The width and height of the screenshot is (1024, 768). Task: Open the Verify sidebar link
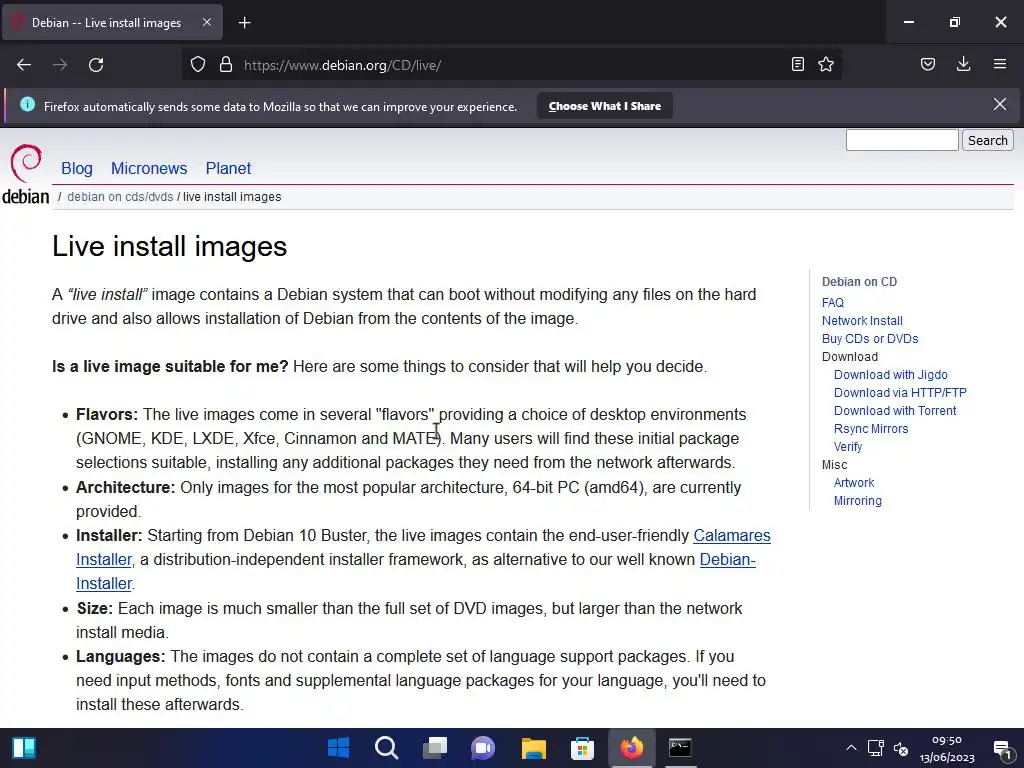point(848,447)
